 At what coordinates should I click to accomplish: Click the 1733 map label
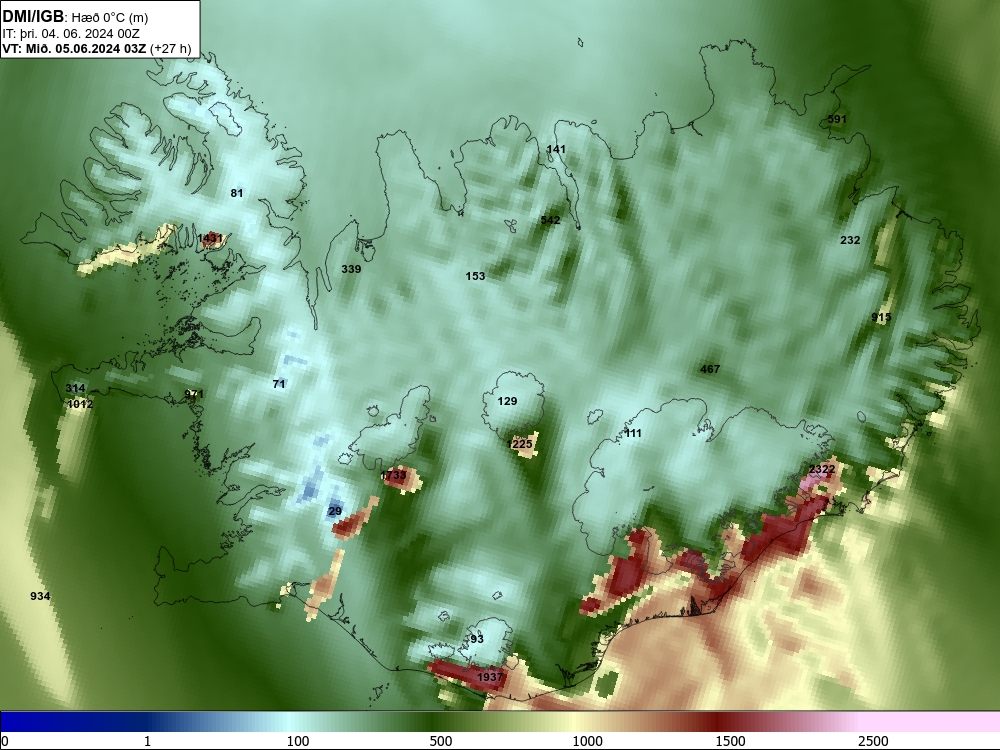393,475
